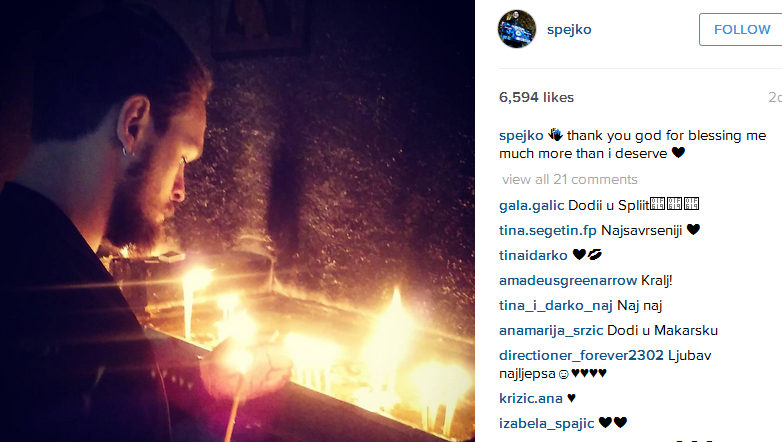Open the krizic.ana commenter profile
Viewport: 782px width, 442px height.
pyautogui.click(x=531, y=398)
